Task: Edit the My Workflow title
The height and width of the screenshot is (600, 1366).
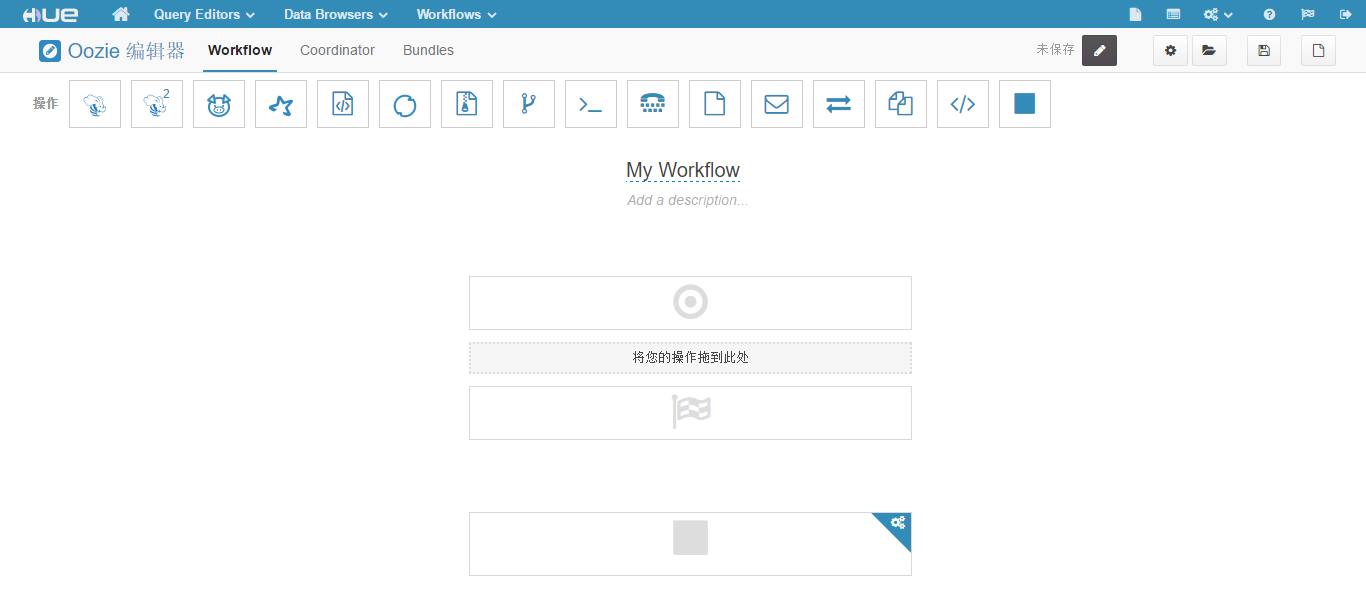Action: click(x=683, y=170)
